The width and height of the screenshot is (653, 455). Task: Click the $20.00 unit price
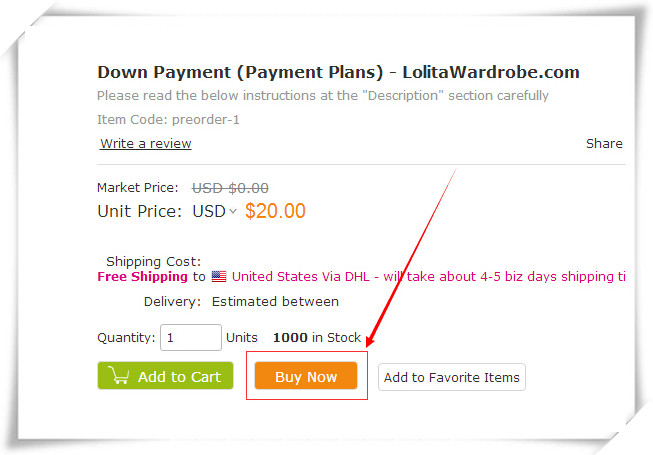coord(275,211)
